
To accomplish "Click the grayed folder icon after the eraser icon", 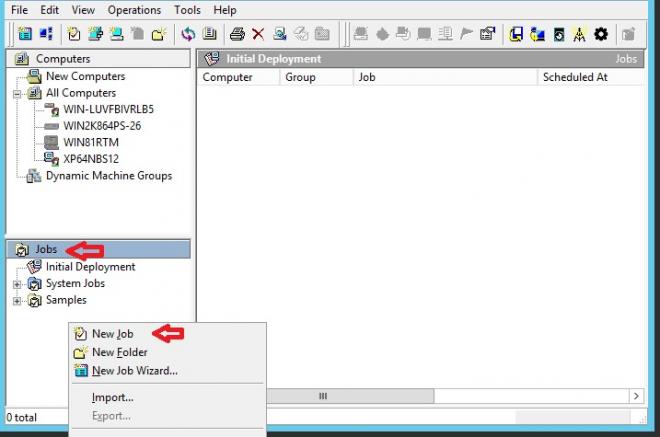I will click(322, 34).
